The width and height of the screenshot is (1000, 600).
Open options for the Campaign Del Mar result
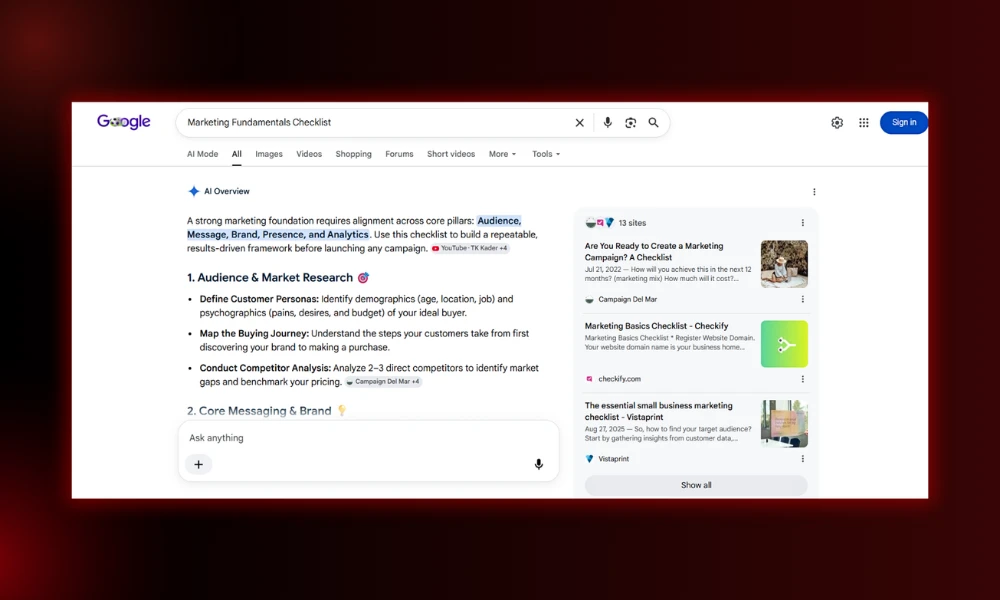pos(802,299)
